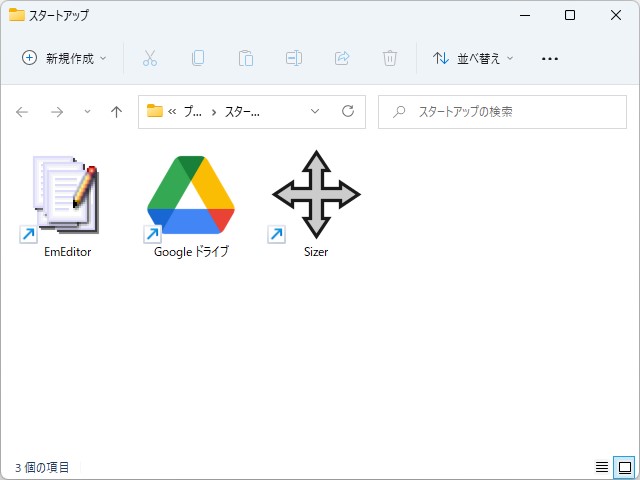
Task: Expand recent locations chevron
Action: point(87,111)
